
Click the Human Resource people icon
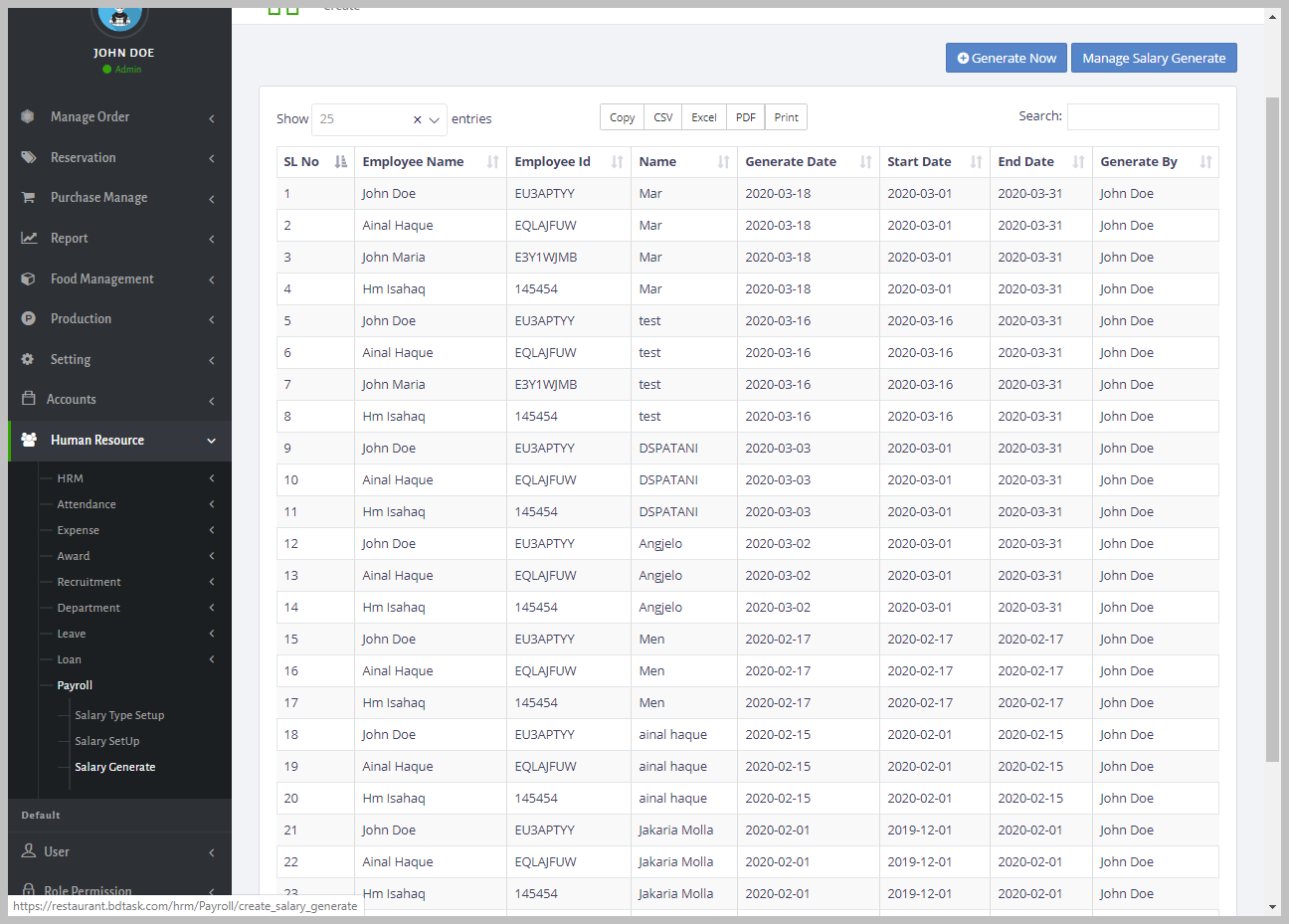[29, 440]
